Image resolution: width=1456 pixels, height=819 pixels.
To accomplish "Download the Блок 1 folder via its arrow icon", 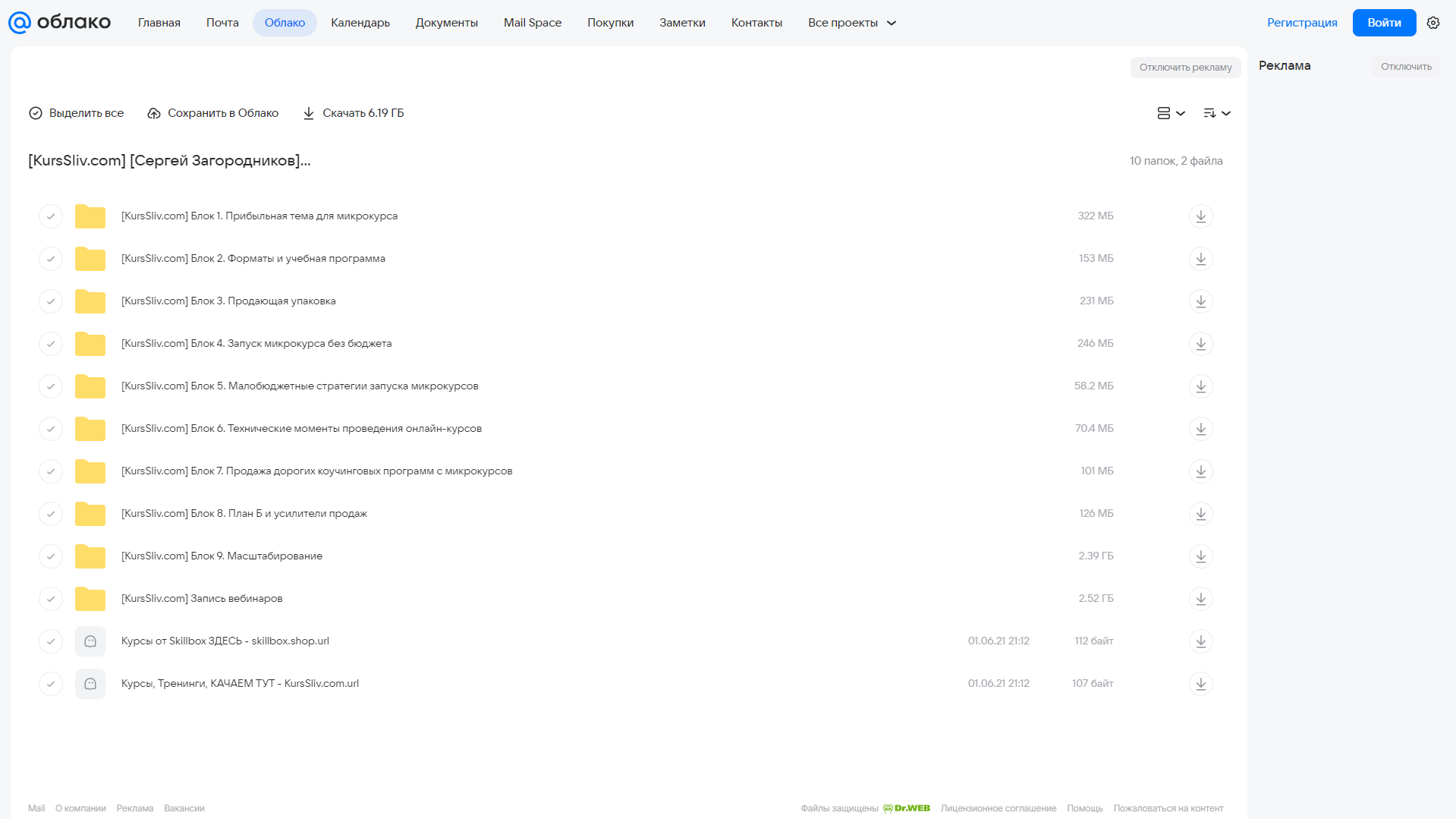I will [x=1200, y=216].
